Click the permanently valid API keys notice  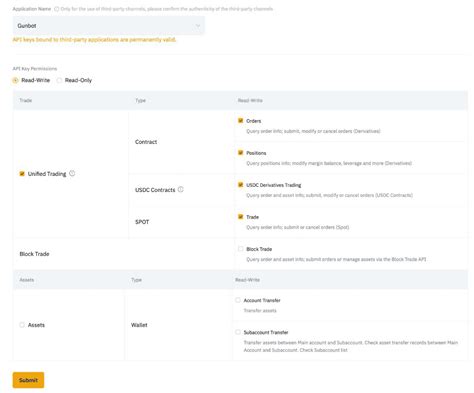pyautogui.click(x=94, y=40)
